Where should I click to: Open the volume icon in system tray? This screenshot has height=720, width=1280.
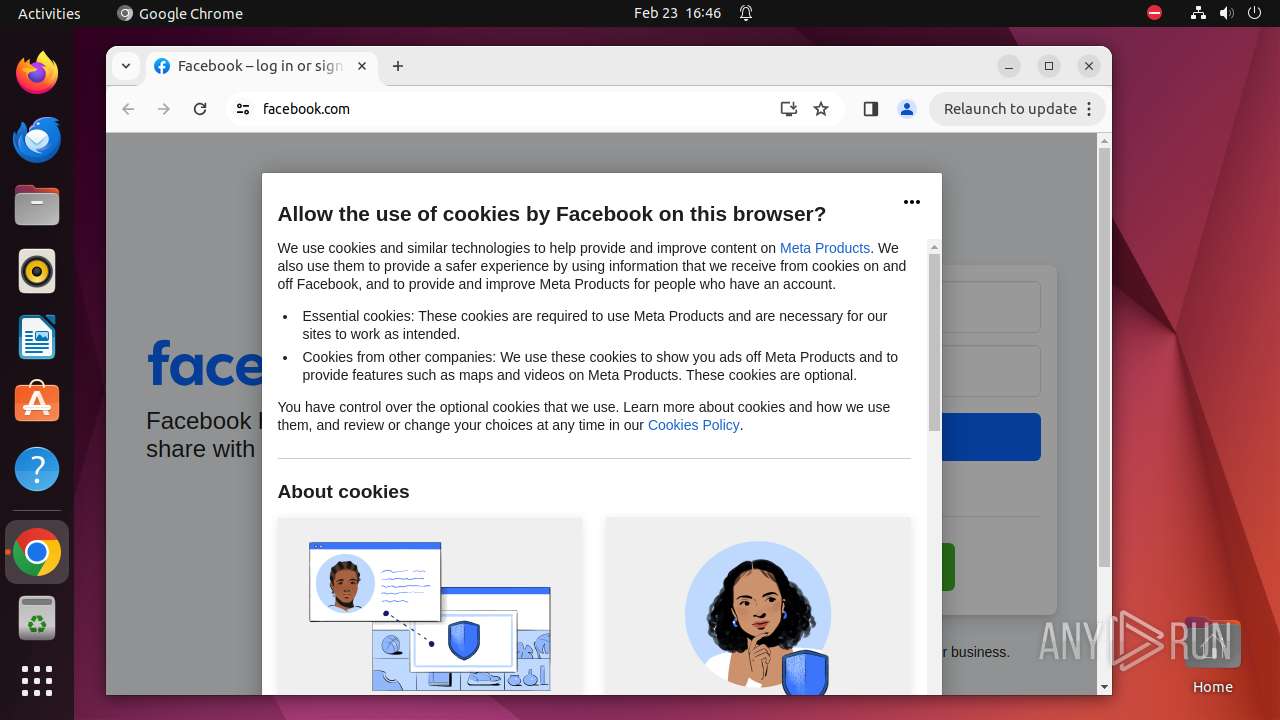[x=1227, y=13]
